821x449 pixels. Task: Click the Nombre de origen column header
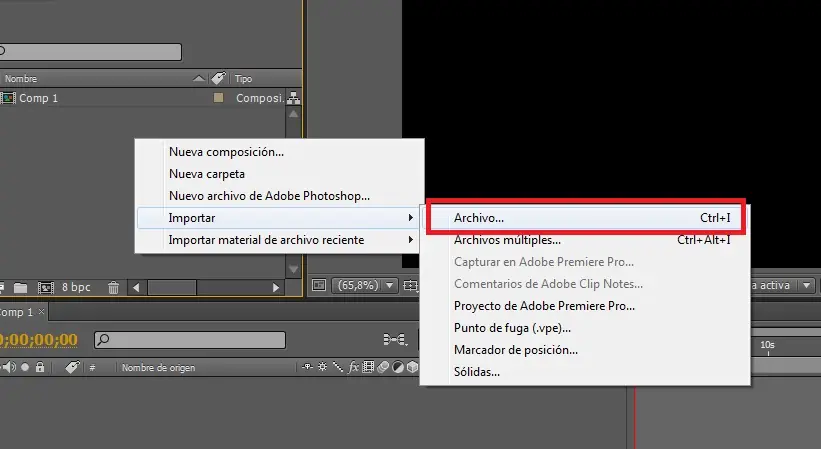click(158, 368)
